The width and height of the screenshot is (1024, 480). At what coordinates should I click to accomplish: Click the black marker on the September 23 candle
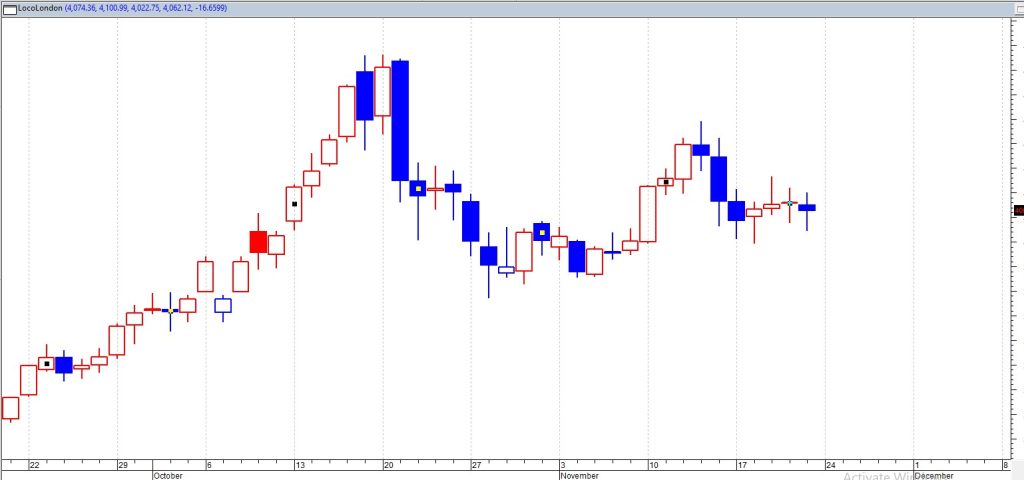click(47, 364)
